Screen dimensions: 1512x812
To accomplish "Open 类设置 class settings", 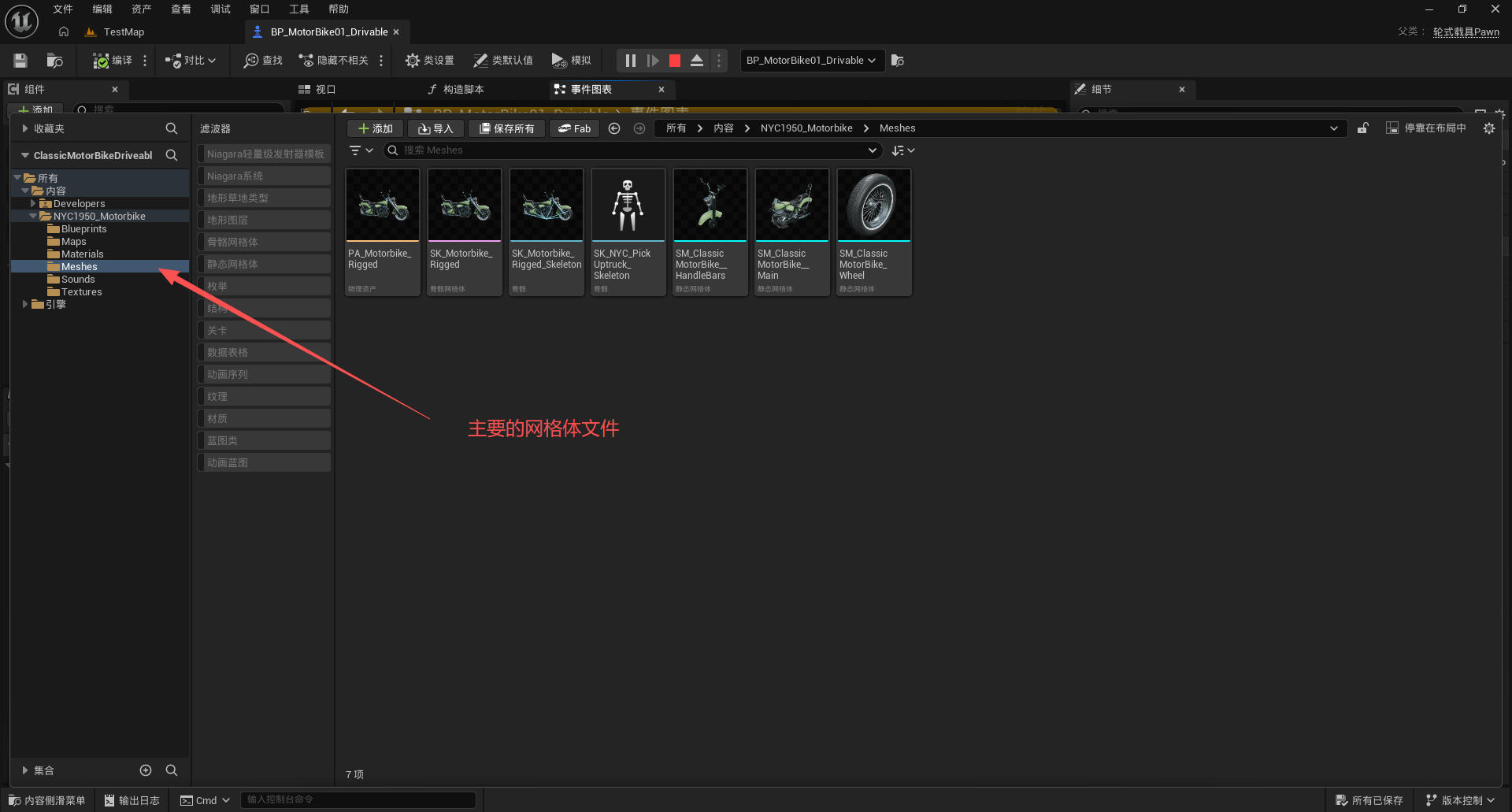I will tap(429, 61).
